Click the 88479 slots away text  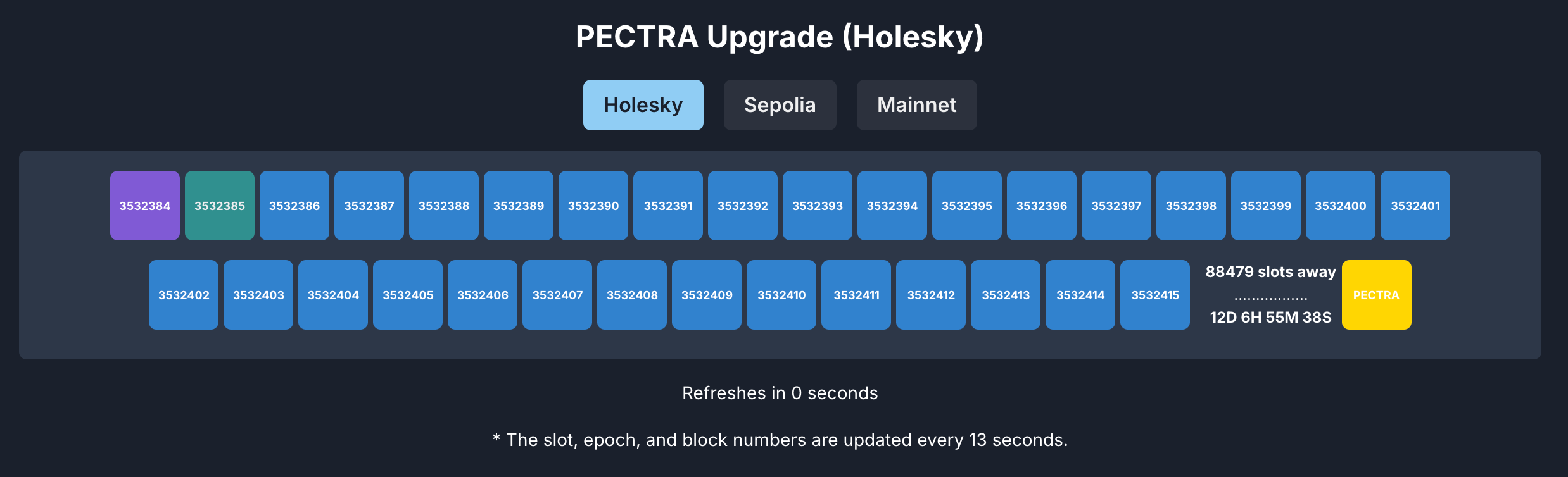click(x=1270, y=271)
